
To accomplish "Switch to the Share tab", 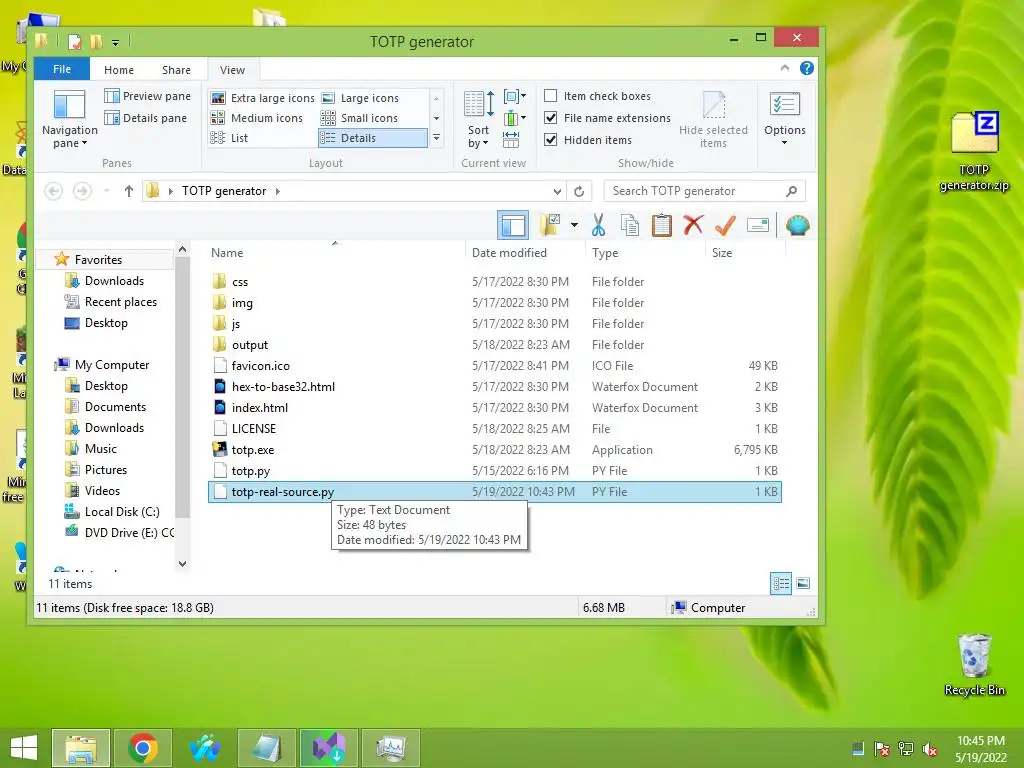I will 176,70.
